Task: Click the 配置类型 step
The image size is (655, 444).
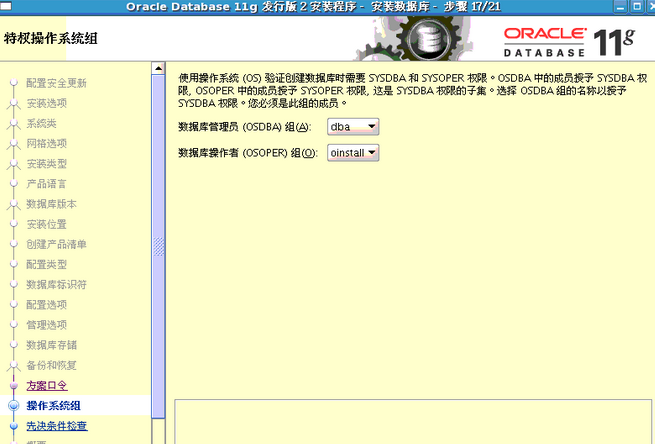Action: (47, 264)
